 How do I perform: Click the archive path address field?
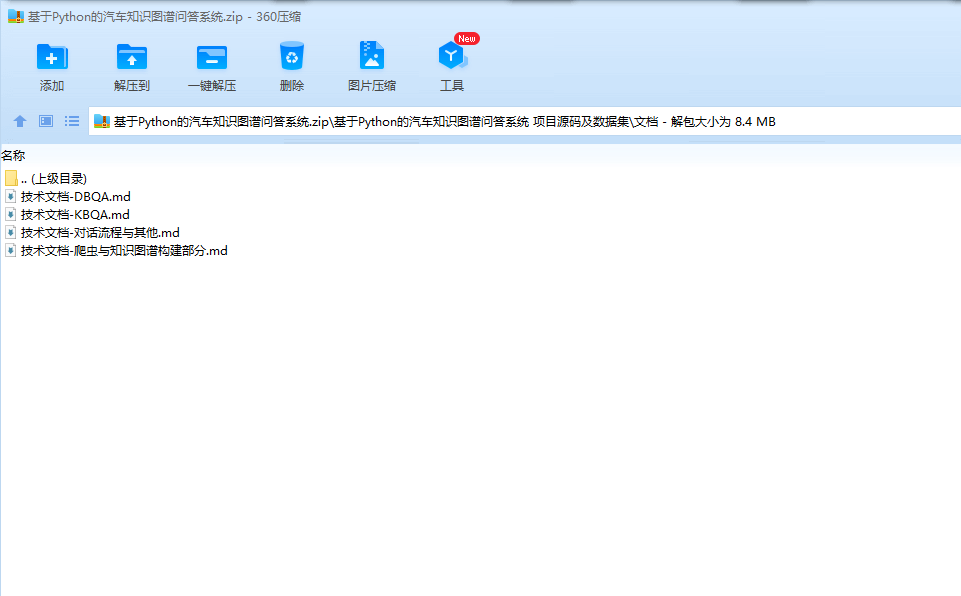point(525,121)
